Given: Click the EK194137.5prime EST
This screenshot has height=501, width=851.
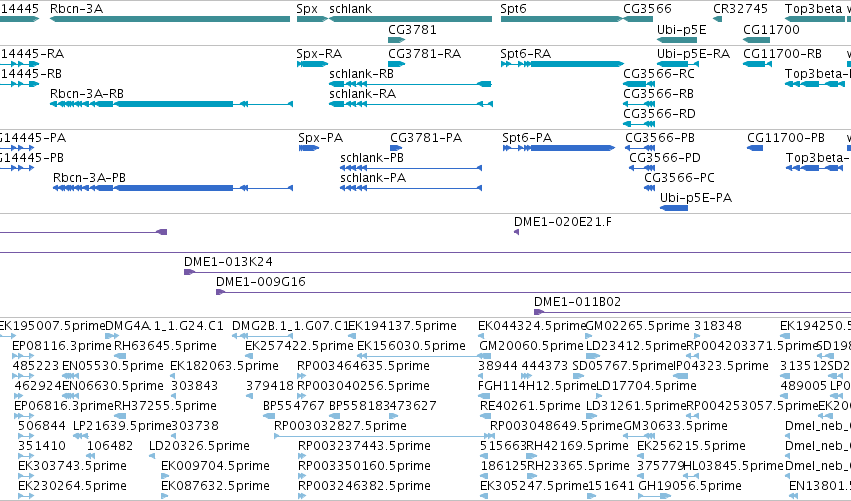Looking at the screenshot, I should (352, 337).
